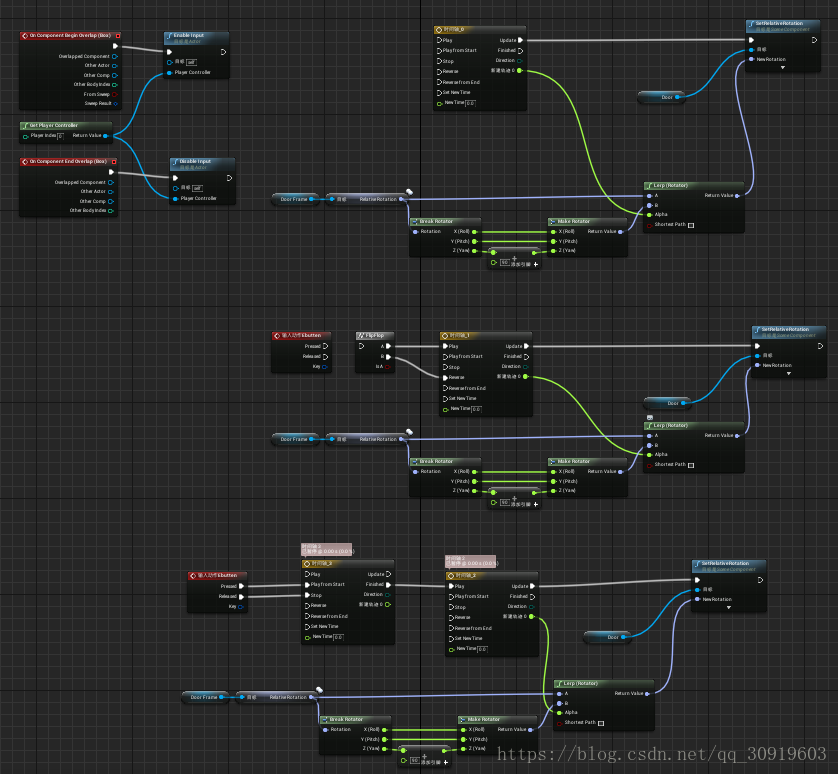Click Set New Time pin on 时间轴_0
This screenshot has width=838, height=774.
439,92
